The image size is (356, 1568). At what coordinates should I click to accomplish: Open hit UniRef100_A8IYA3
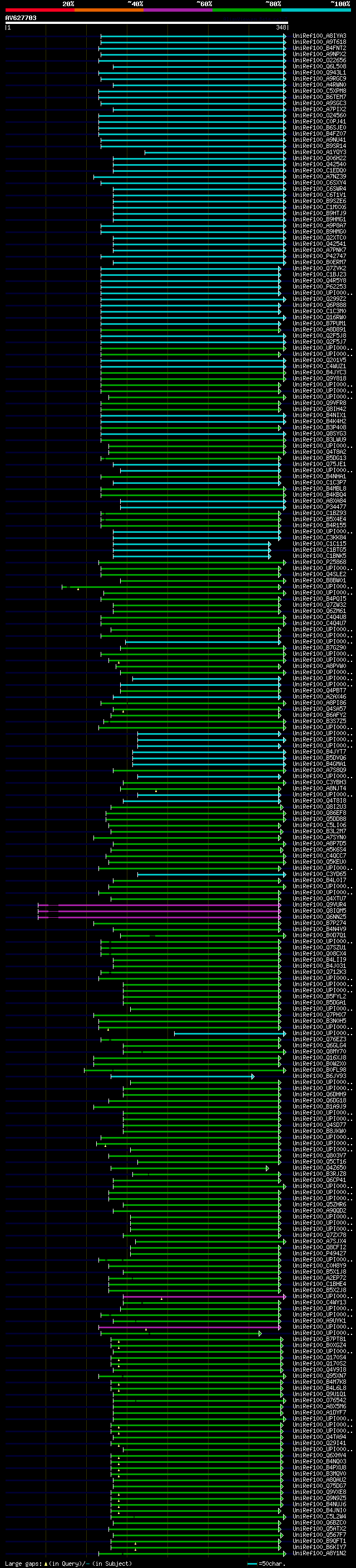click(319, 36)
